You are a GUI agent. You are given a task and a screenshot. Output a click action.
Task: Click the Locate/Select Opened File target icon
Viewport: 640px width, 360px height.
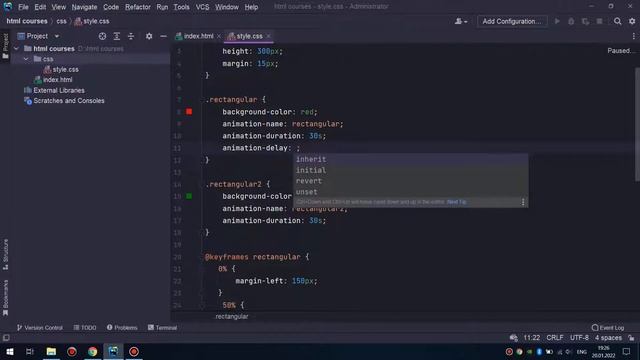pyautogui.click(x=102, y=36)
